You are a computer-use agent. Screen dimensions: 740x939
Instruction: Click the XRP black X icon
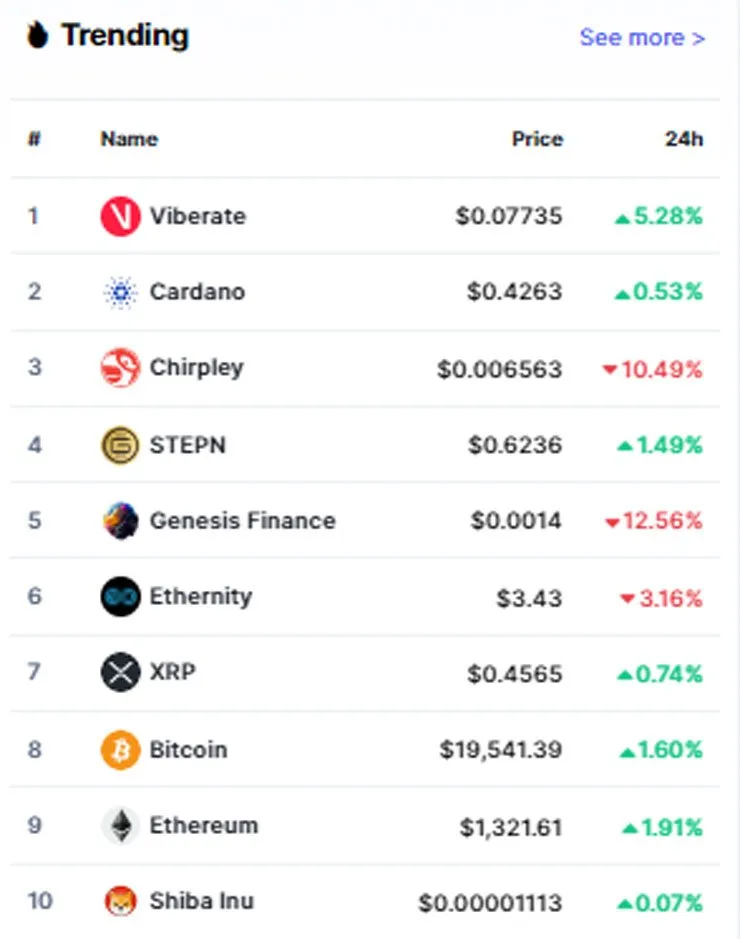click(120, 672)
